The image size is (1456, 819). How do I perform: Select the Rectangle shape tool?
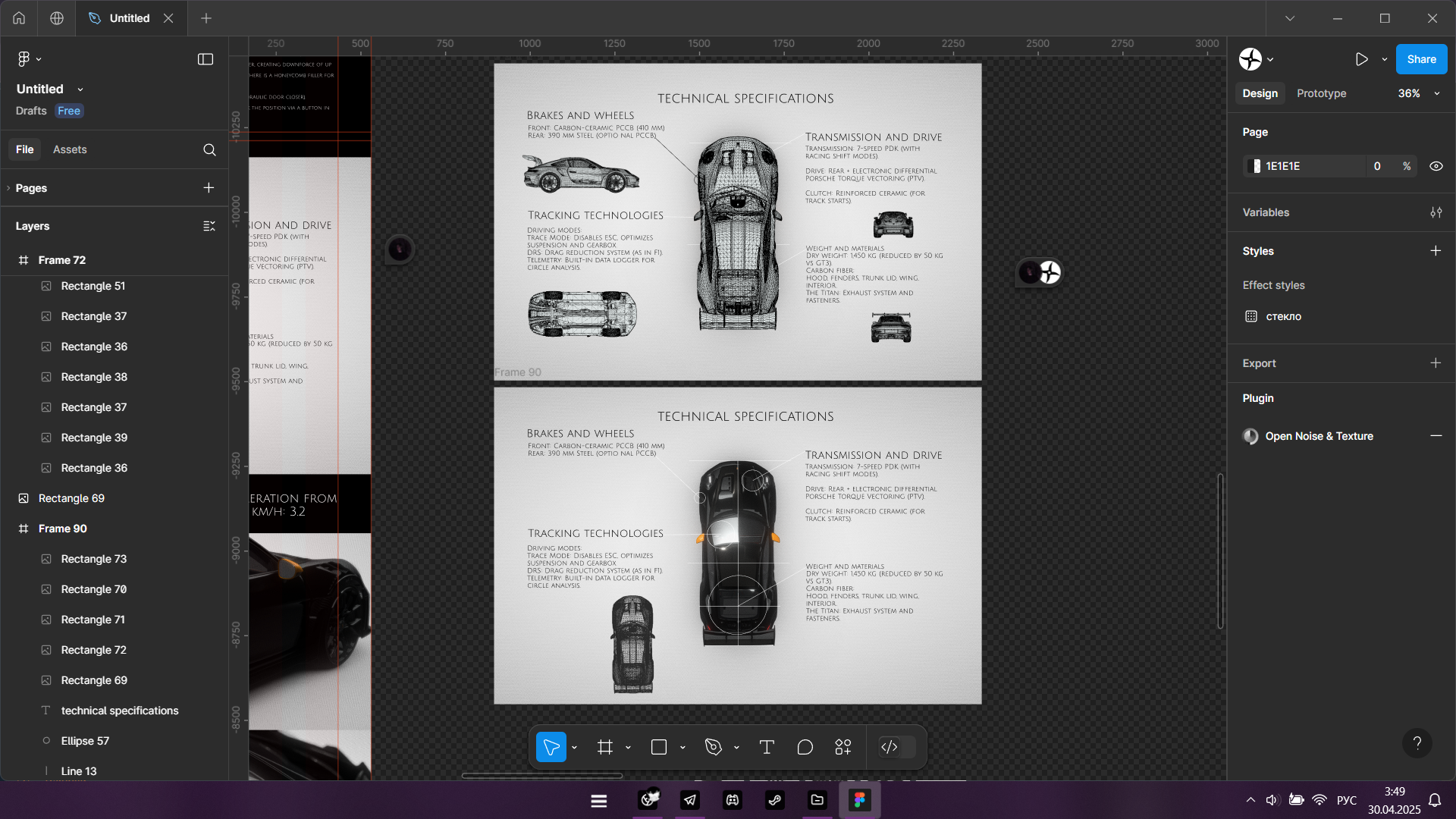[x=658, y=748]
